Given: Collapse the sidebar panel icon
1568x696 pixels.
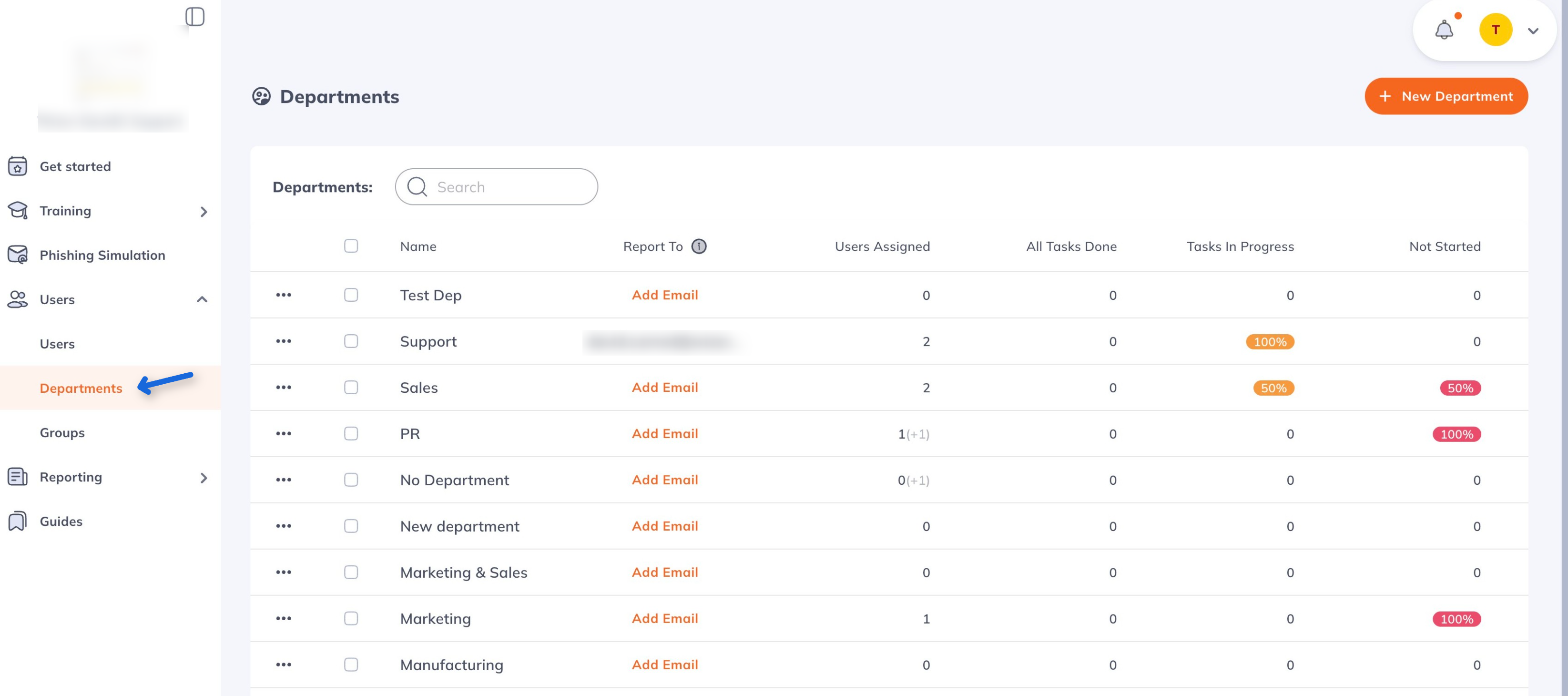Looking at the screenshot, I should [x=195, y=17].
